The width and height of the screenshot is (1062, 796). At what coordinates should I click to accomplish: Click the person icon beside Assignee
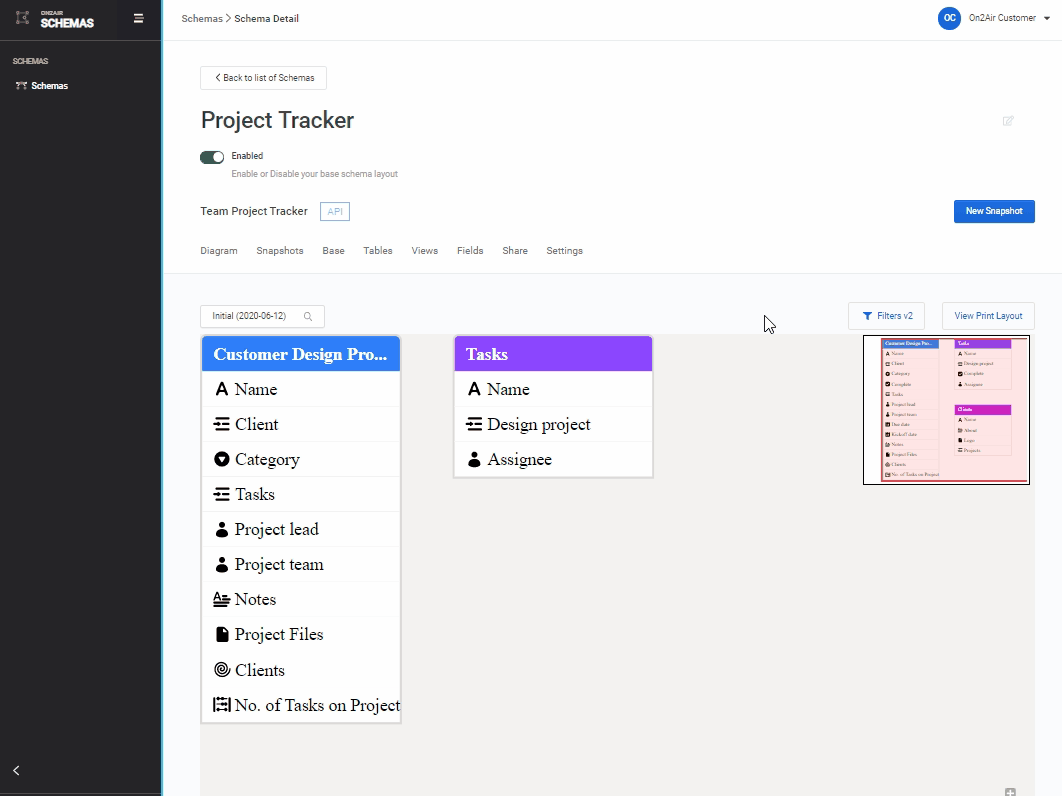pos(474,460)
